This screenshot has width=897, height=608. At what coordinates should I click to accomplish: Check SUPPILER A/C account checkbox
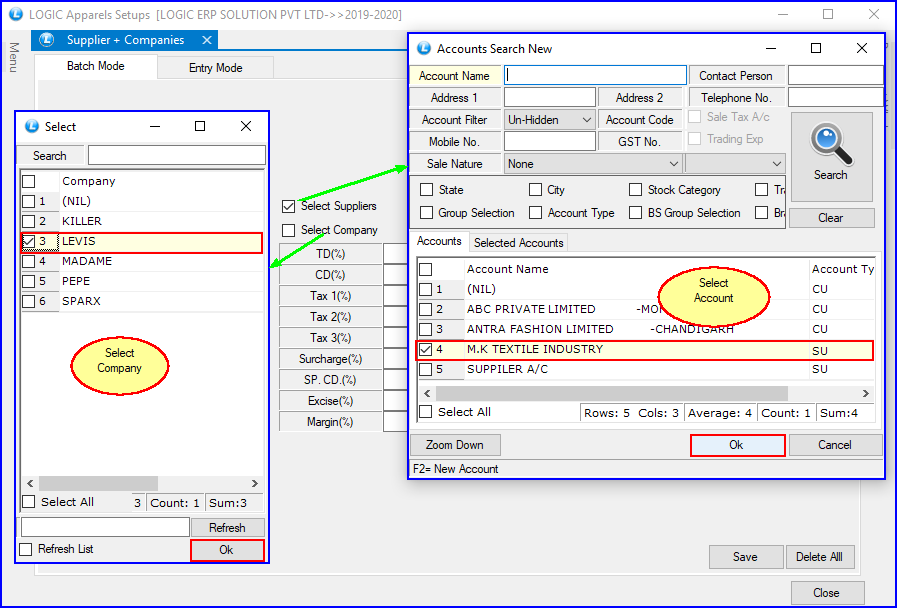coord(426,369)
